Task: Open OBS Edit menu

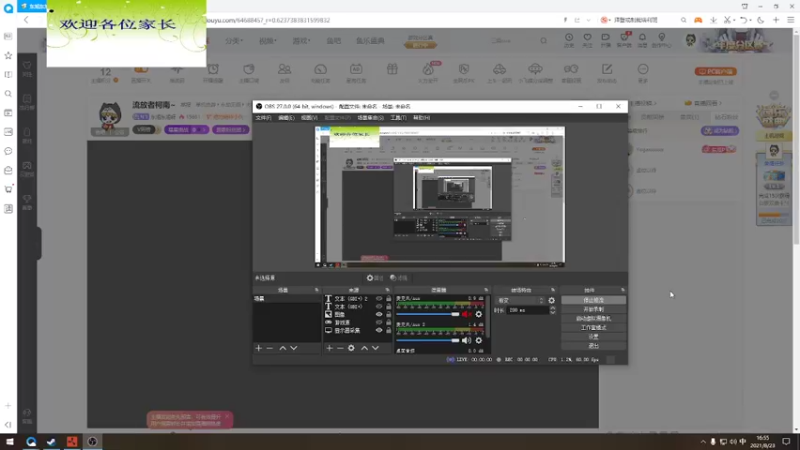Action: 286,118
